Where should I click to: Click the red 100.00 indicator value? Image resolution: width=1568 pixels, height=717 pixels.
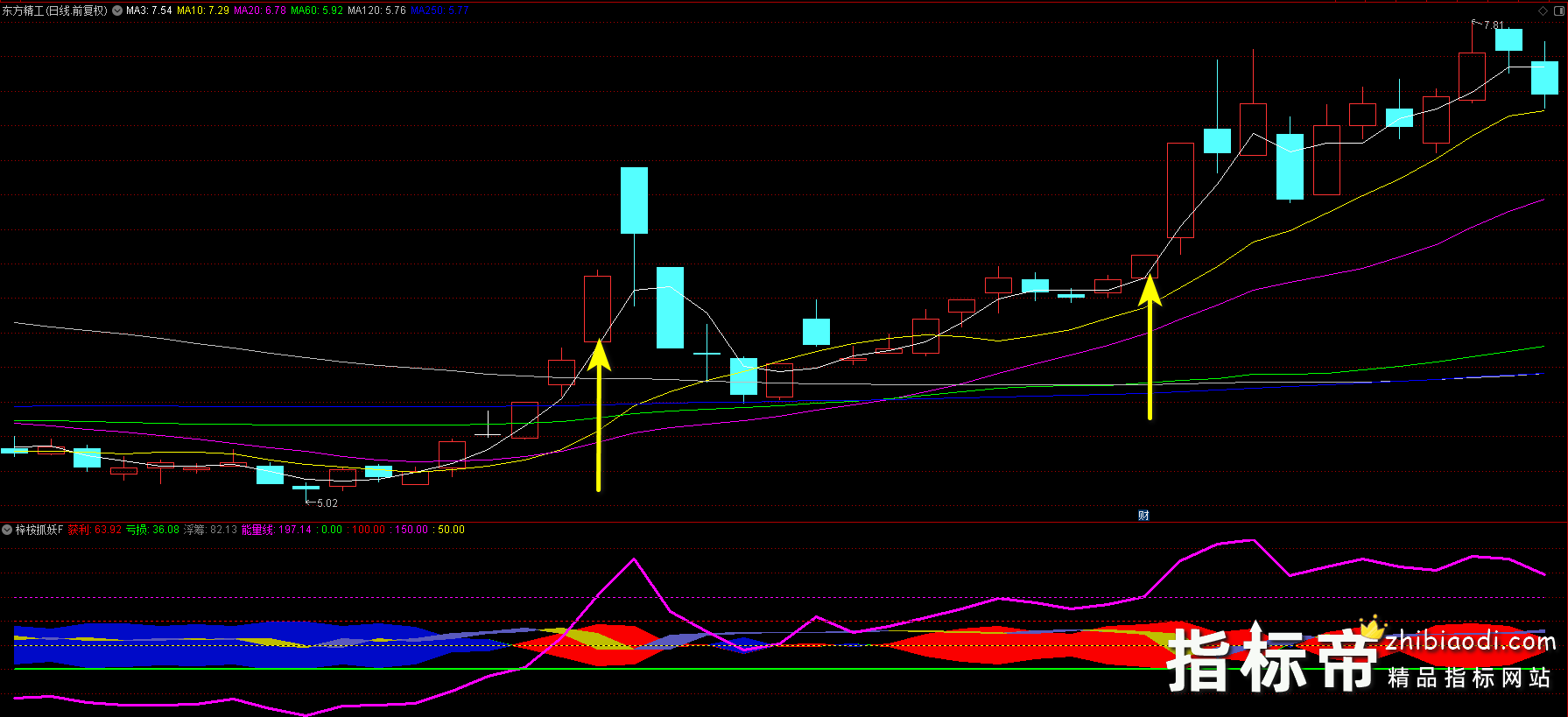(369, 530)
